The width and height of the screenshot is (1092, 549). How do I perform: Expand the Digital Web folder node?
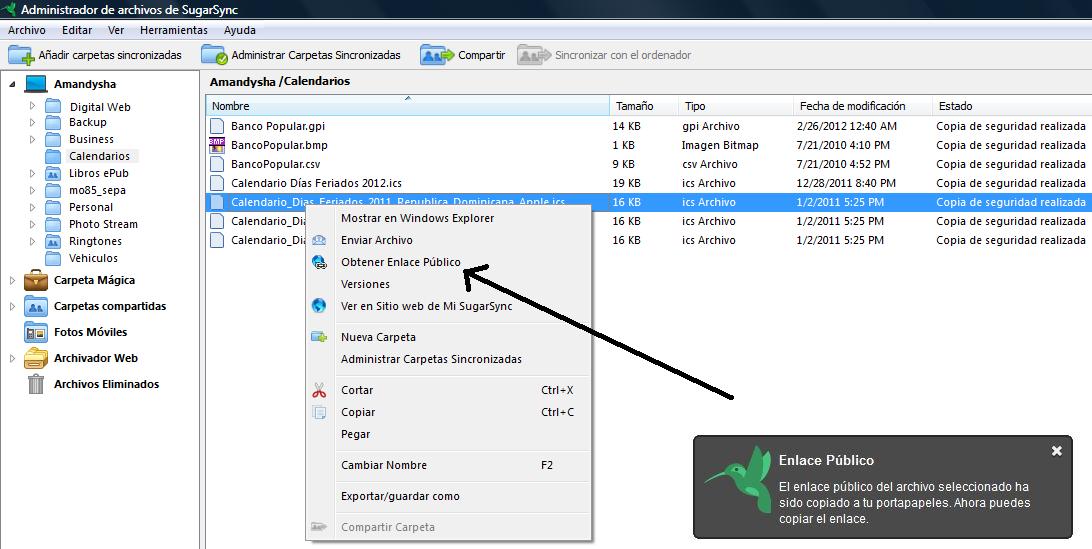click(32, 105)
